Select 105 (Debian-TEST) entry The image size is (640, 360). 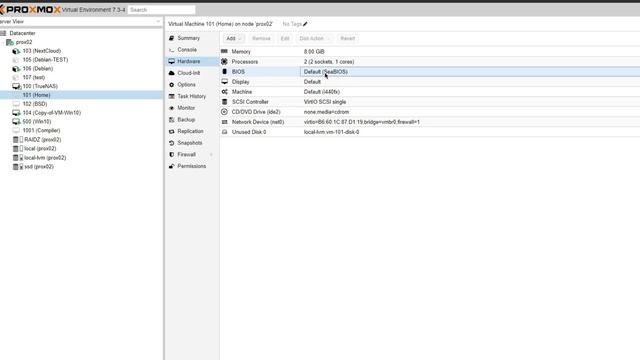pos(45,60)
